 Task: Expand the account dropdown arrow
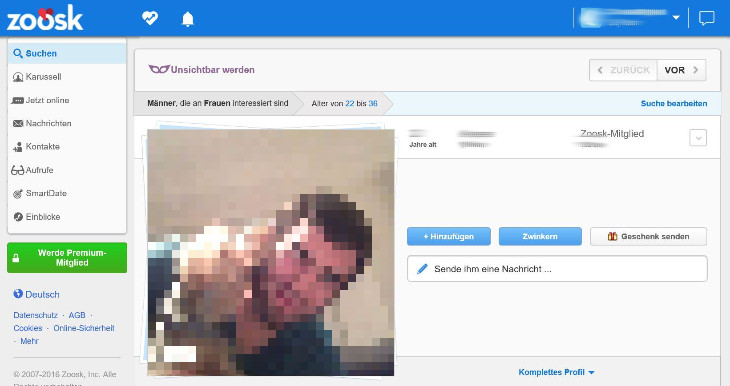[676, 18]
